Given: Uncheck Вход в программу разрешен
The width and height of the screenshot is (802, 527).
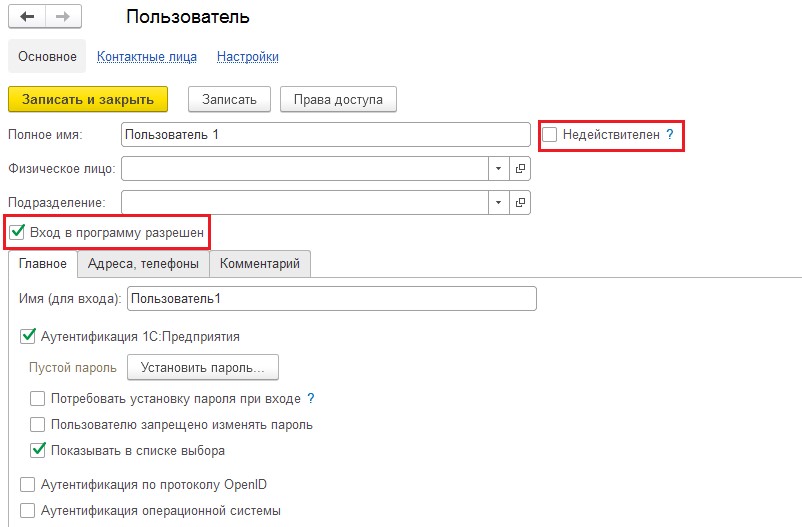Looking at the screenshot, I should pyautogui.click(x=17, y=232).
